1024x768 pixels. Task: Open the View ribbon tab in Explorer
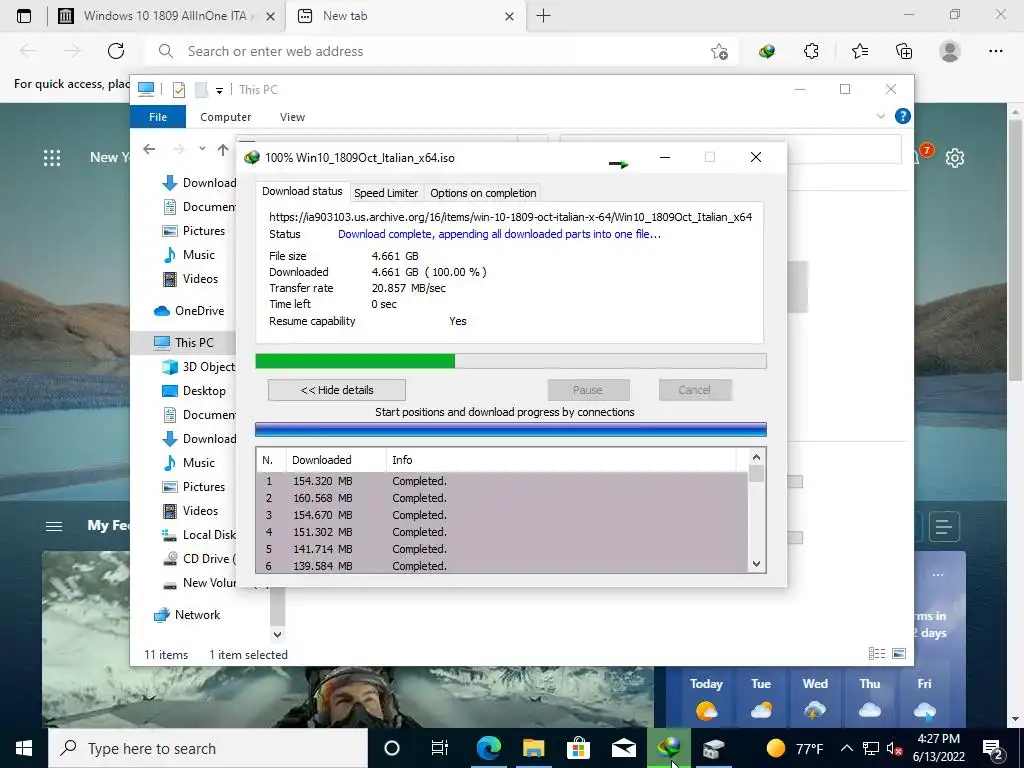coord(292,117)
